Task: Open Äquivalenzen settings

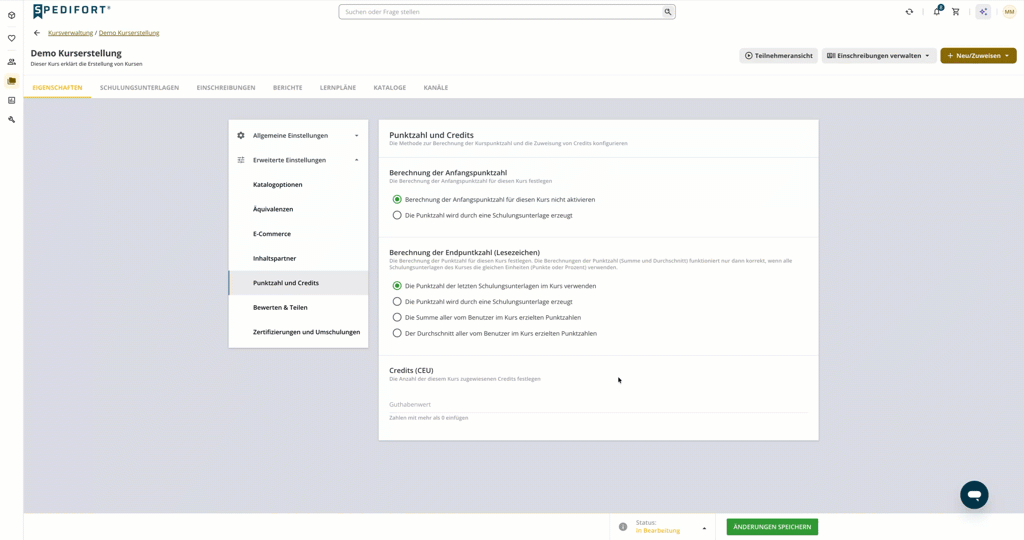Action: (298, 209)
